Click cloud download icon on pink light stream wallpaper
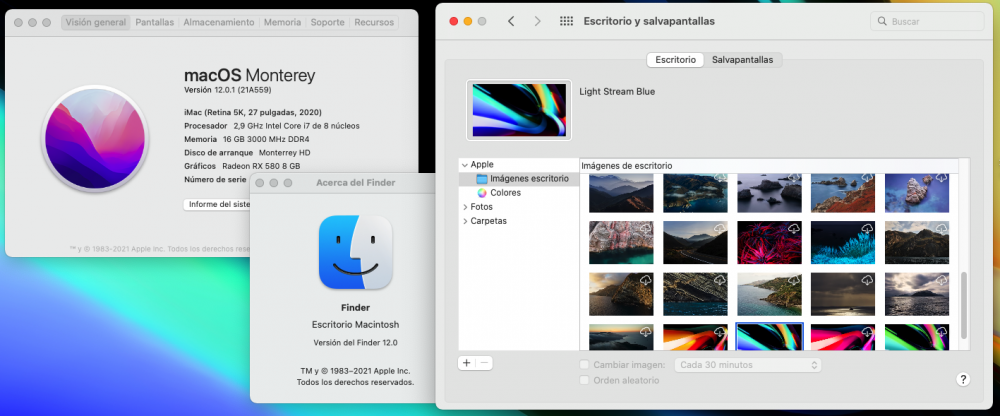Image resolution: width=1000 pixels, height=416 pixels. [868, 331]
